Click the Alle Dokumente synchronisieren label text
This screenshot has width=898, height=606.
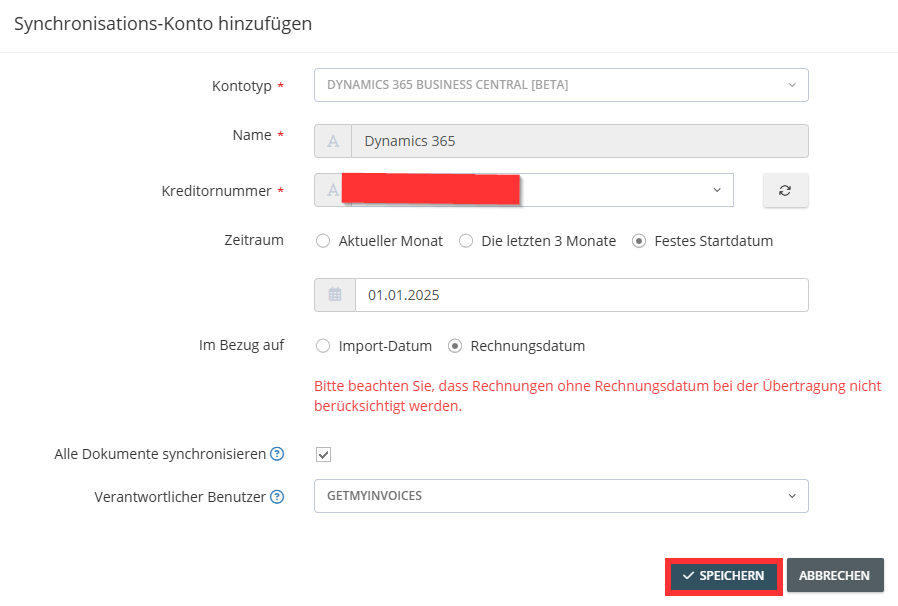[x=160, y=454]
